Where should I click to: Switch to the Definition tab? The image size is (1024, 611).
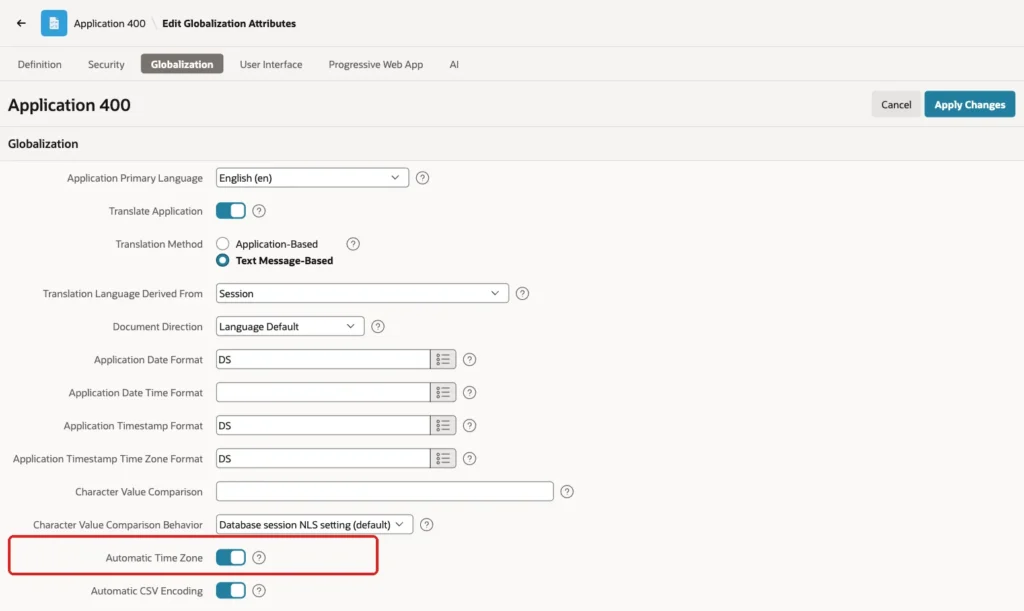pos(40,64)
